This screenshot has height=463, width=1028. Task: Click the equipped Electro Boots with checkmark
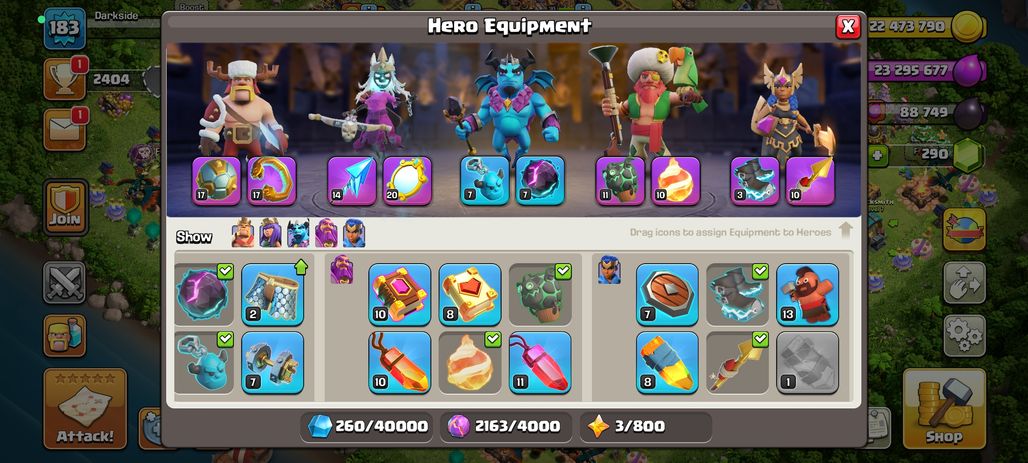(737, 294)
